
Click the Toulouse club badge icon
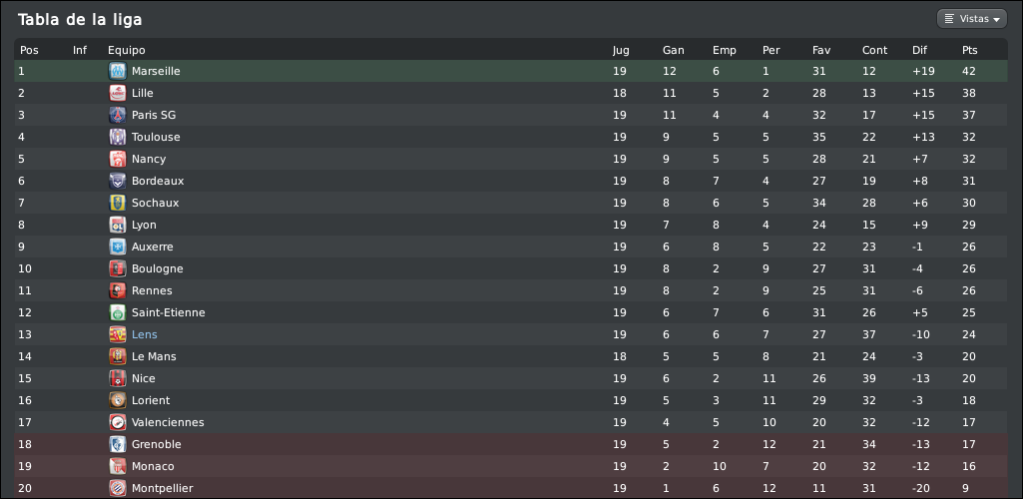click(117, 137)
